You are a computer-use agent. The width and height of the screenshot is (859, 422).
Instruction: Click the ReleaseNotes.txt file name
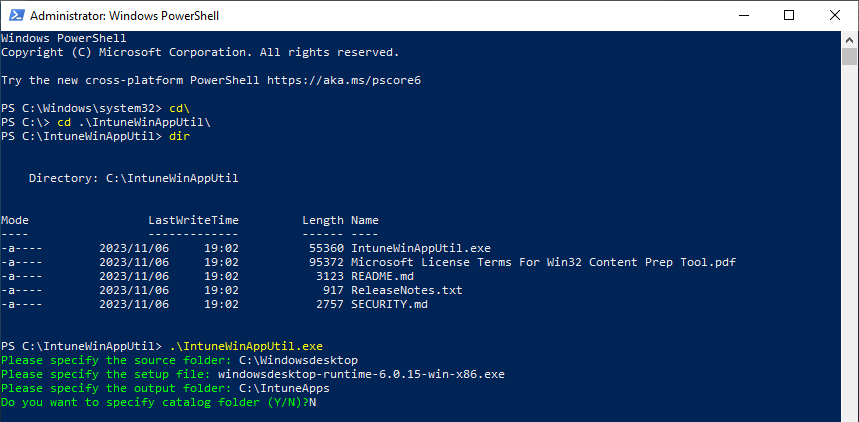407,290
